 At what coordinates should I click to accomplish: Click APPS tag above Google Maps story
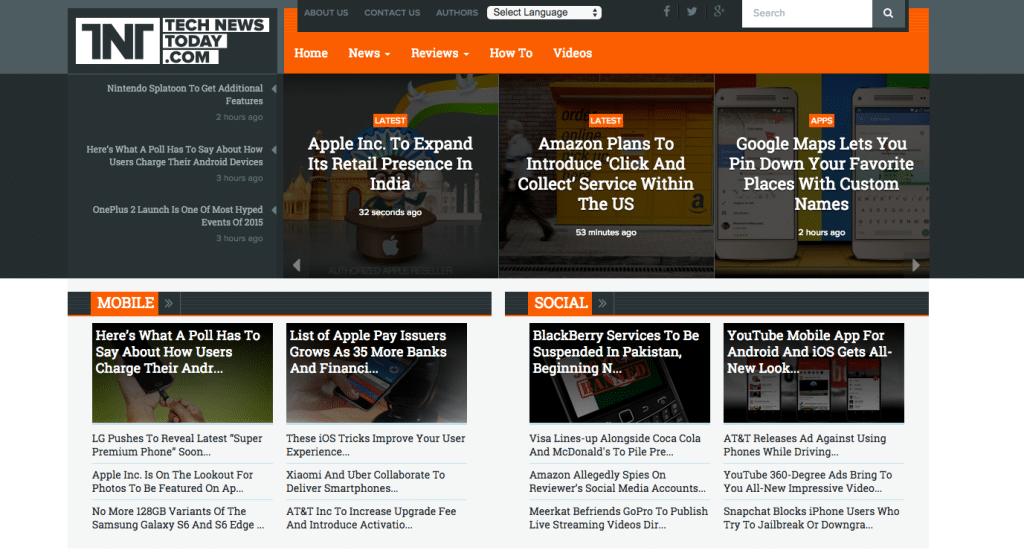point(821,121)
